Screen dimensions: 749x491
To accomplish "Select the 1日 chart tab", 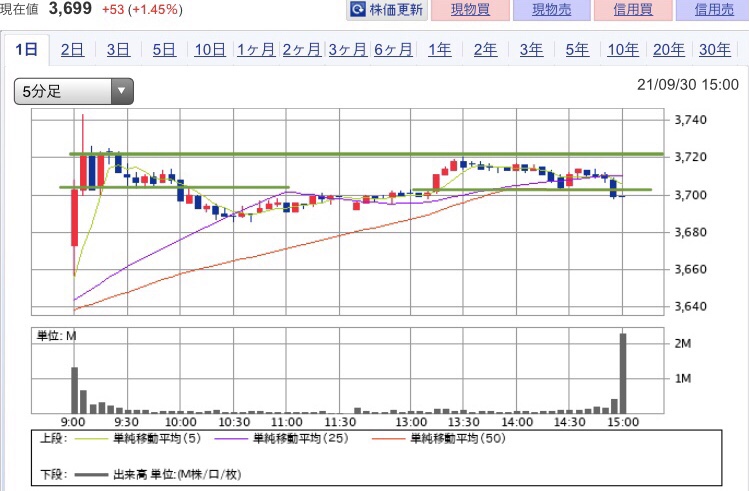I will coord(26,49).
